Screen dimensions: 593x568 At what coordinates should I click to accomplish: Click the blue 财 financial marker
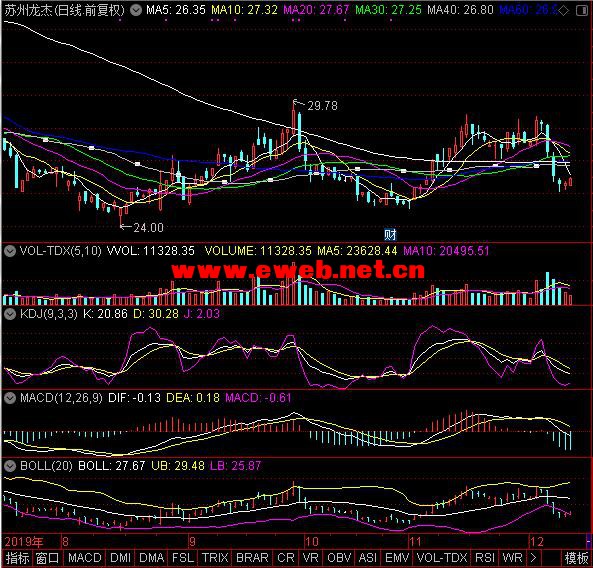(390, 234)
